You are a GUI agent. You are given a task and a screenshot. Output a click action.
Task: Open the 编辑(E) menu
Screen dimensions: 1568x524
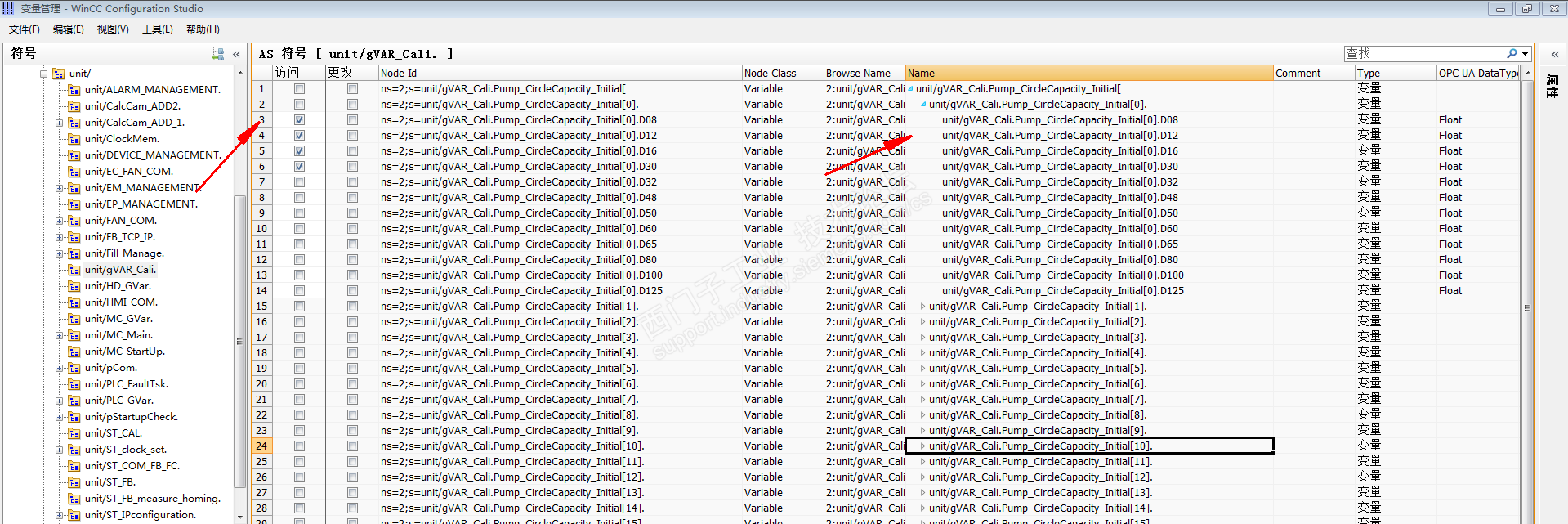tap(69, 29)
